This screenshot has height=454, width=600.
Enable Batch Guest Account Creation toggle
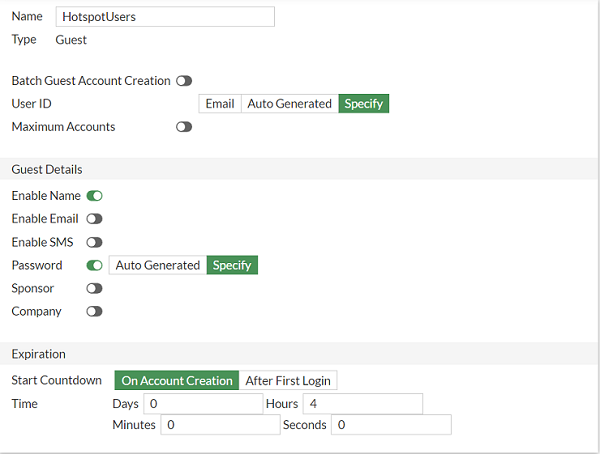tap(184, 81)
